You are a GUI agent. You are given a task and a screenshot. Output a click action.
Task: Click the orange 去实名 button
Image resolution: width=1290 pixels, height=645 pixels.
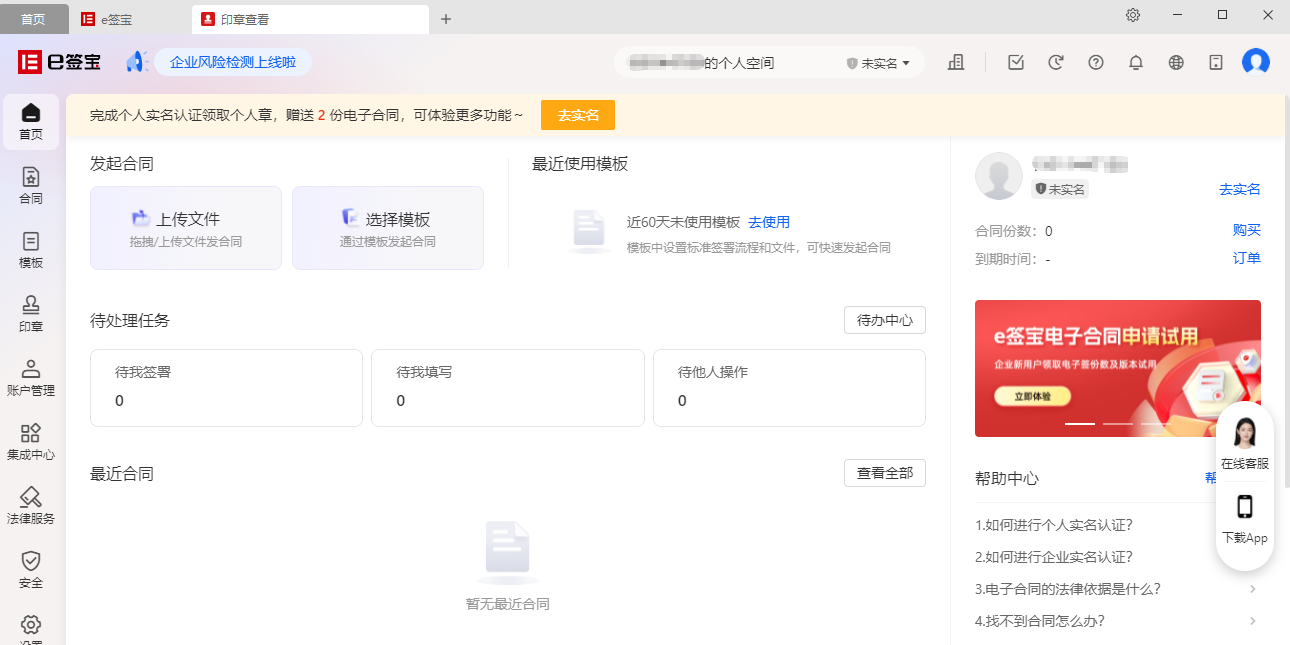coord(577,114)
